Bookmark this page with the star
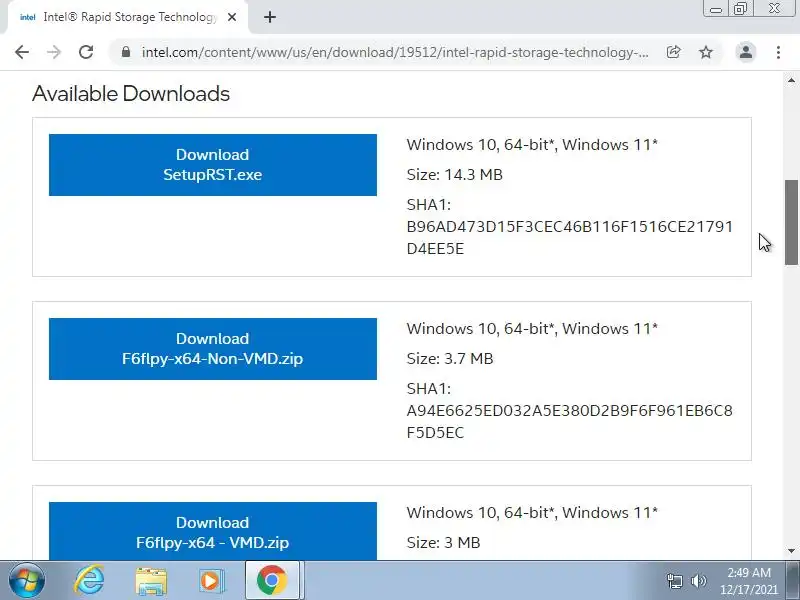 pos(706,52)
